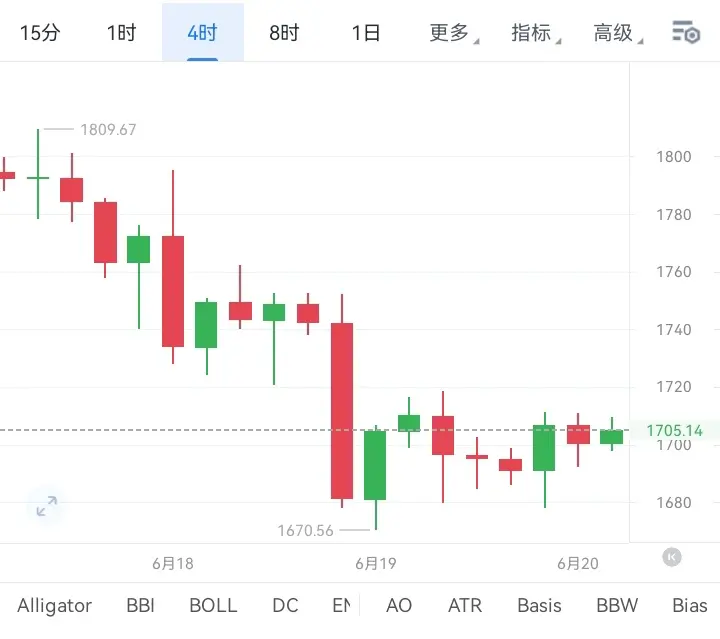Enable the DC indicator
This screenshot has height=639, width=720.
(x=285, y=605)
